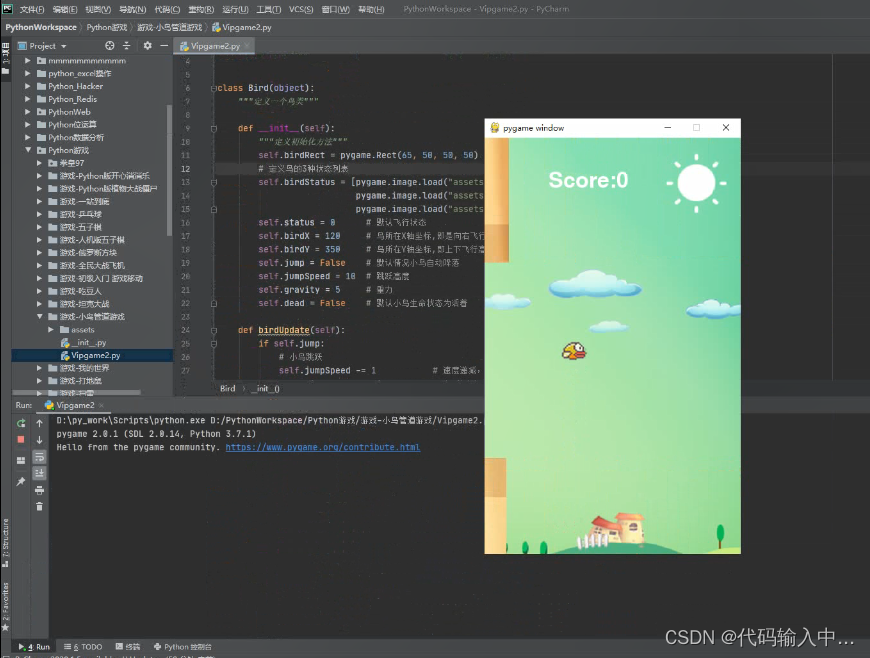Rerun Vipgame2 with green rerun icon
Screen dimensions: 870x658
(21, 423)
